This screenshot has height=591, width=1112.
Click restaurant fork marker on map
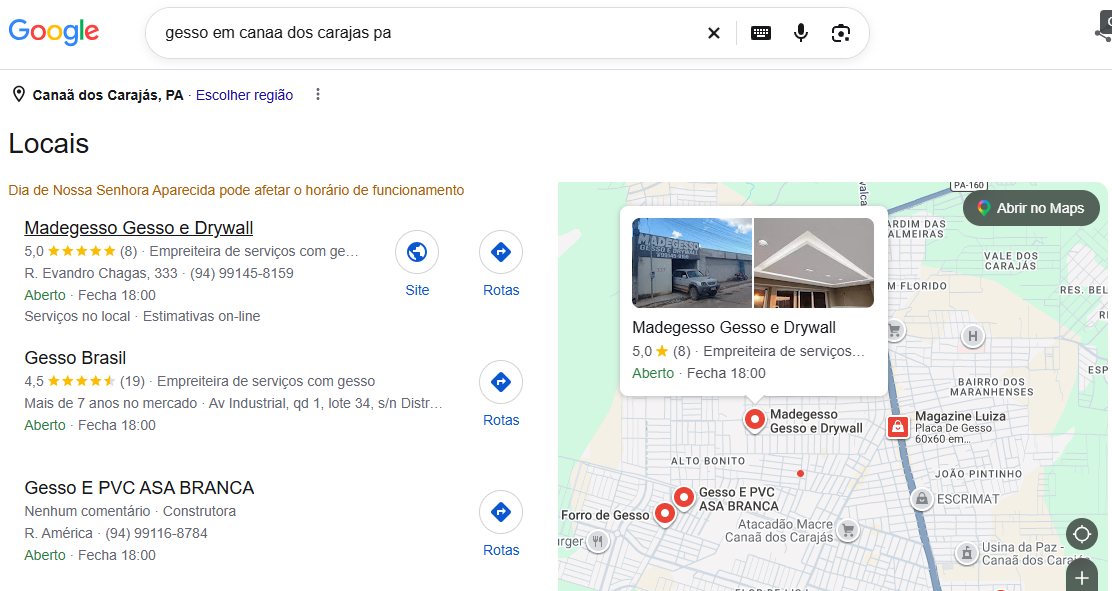coord(598,542)
